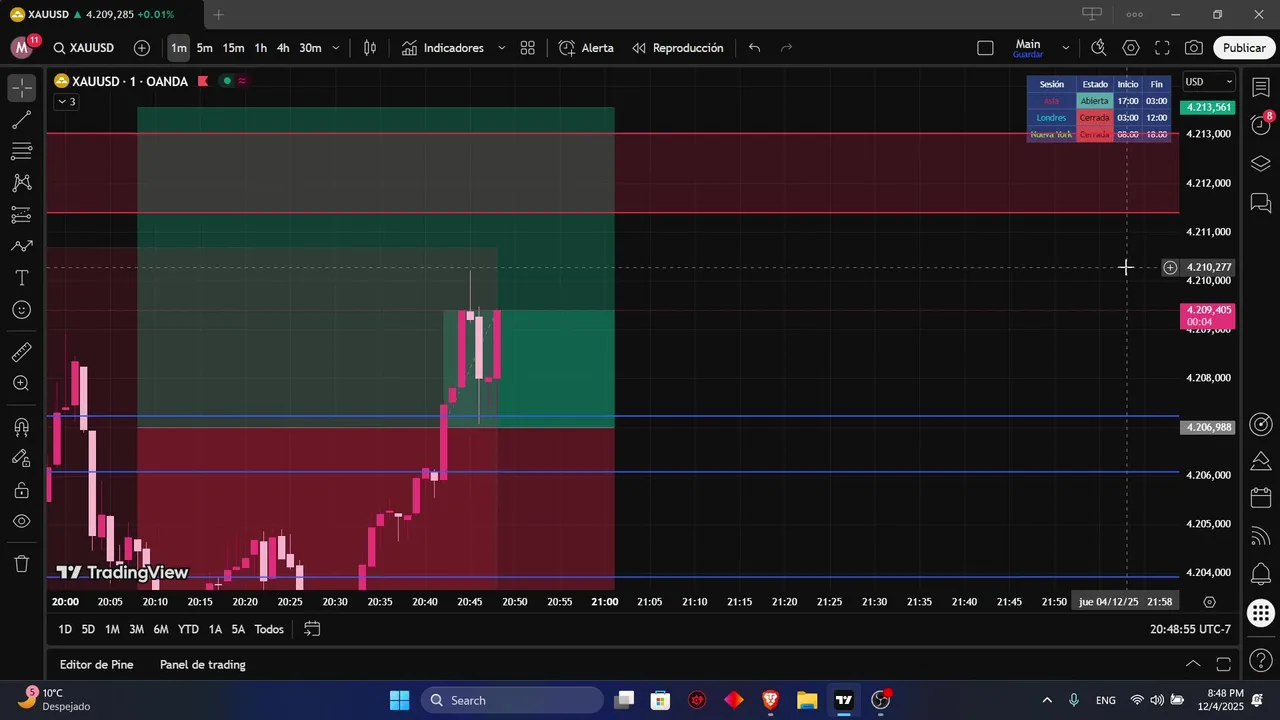Collapse the bottom panel with the chevron
This screenshot has height=720, width=1280.
coord(1193,664)
